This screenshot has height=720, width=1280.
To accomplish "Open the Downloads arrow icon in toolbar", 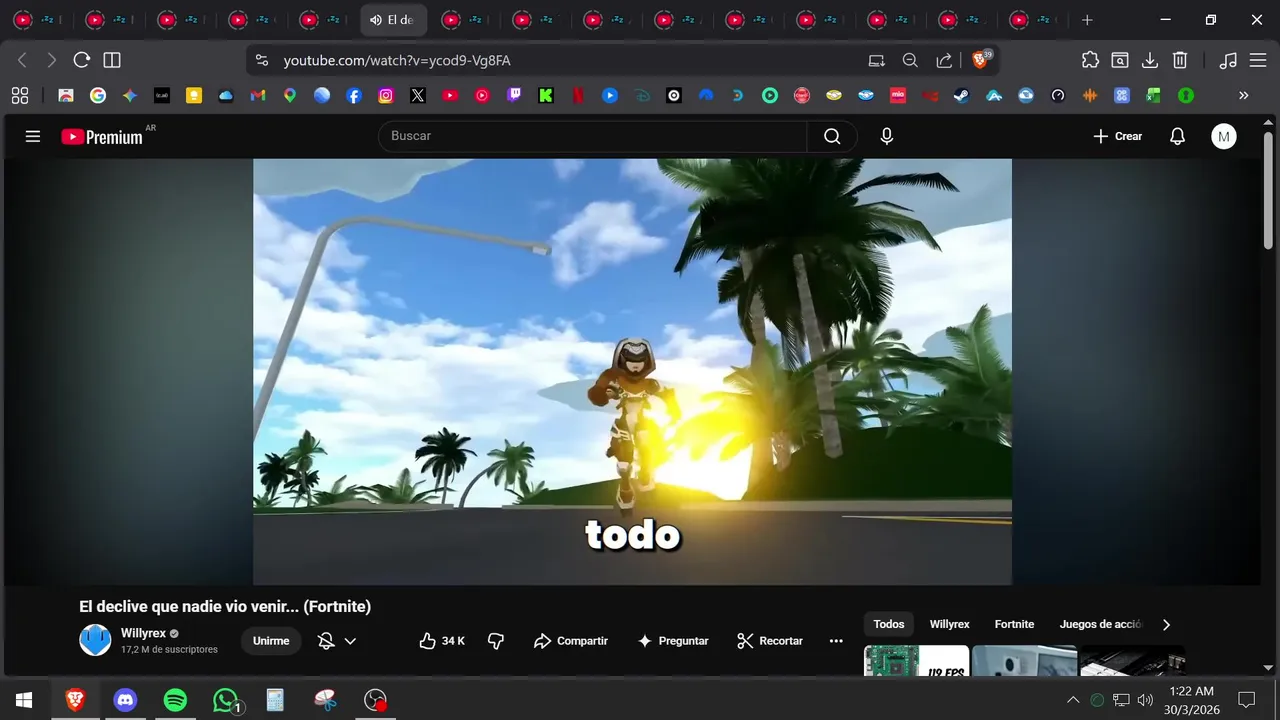I will [1150, 60].
